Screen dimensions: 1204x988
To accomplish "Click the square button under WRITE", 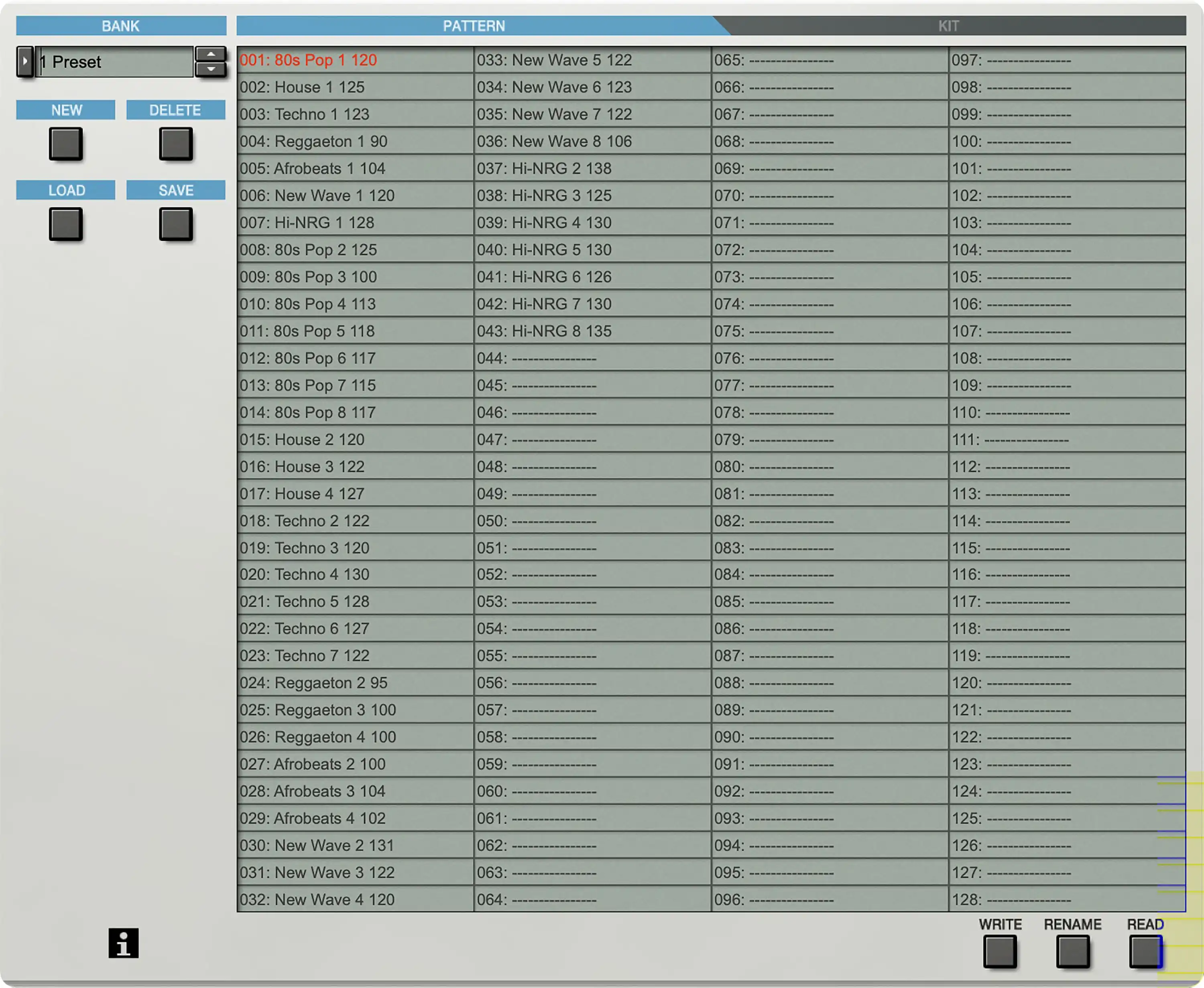I will tap(1000, 951).
